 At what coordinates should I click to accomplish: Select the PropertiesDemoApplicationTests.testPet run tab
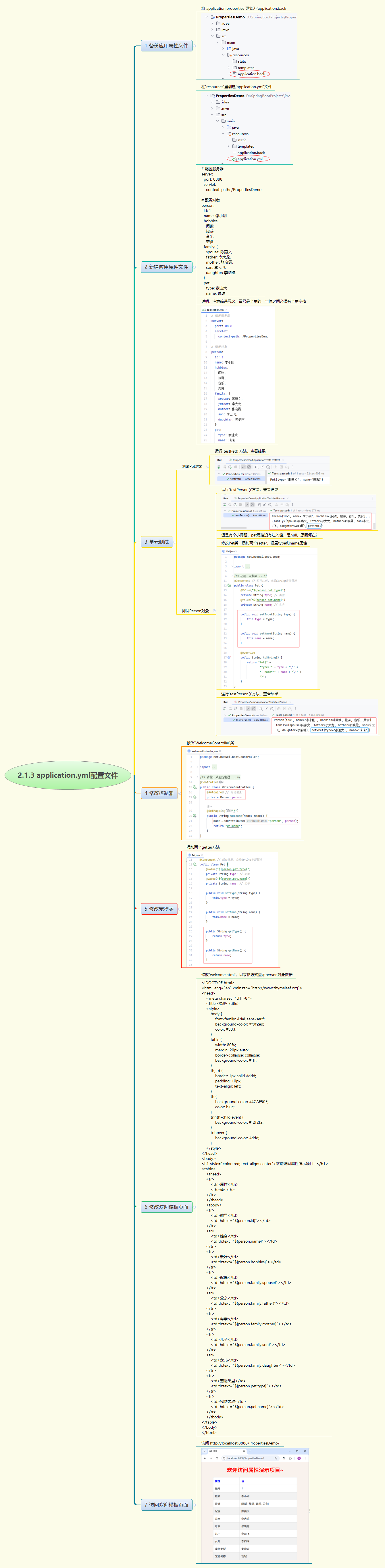coord(257,460)
